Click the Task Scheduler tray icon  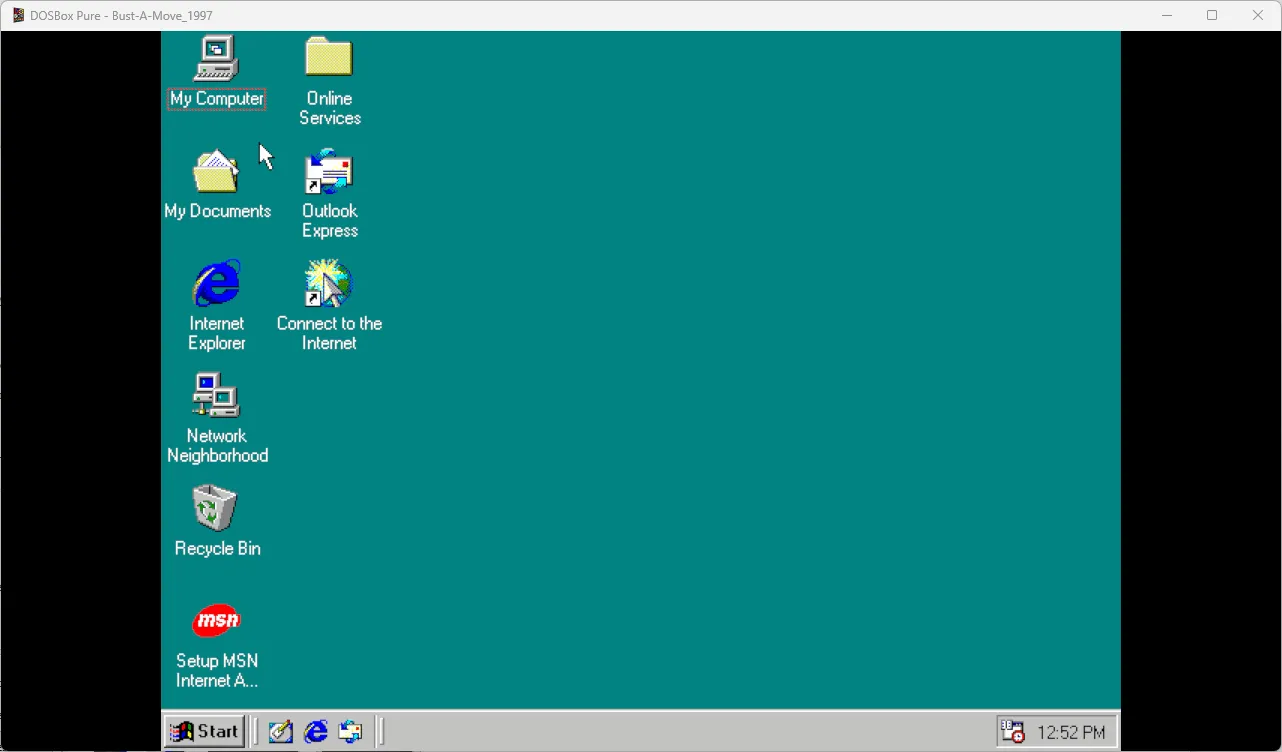pos(1013,732)
